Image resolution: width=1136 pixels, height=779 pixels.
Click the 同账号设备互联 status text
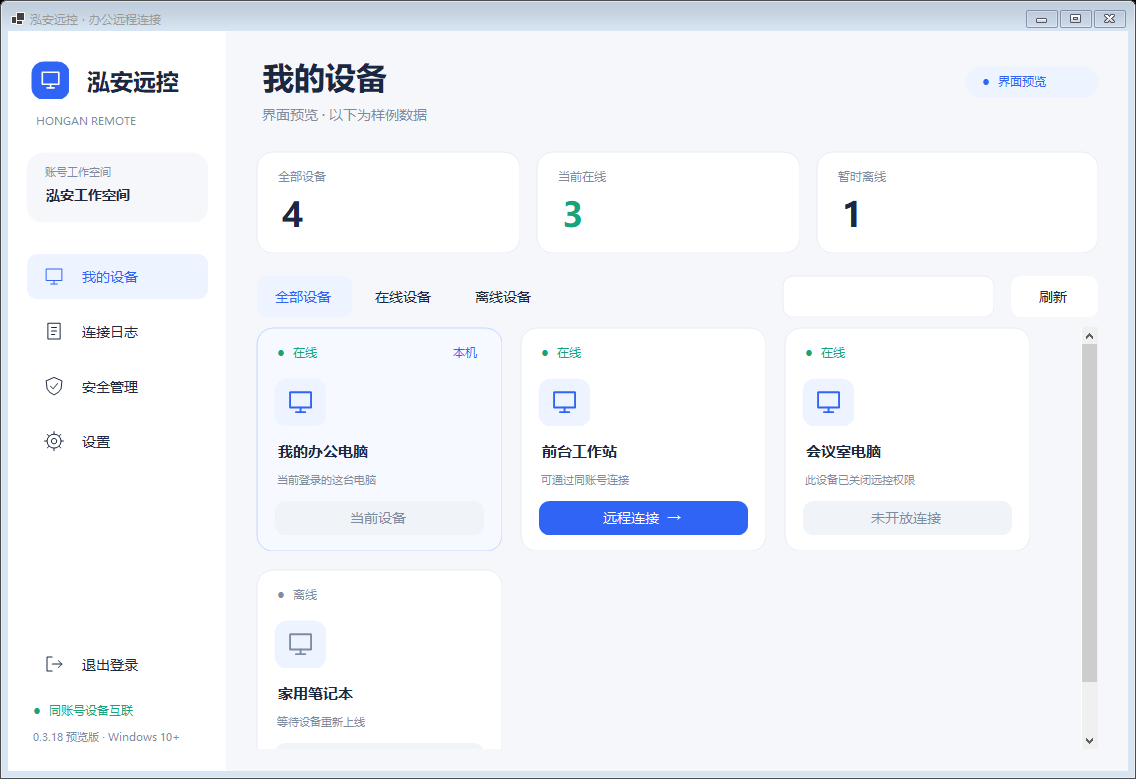[x=91, y=710]
